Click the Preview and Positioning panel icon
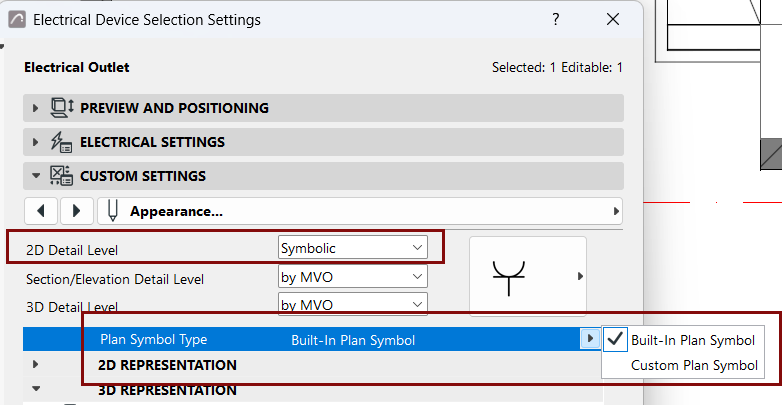The width and height of the screenshot is (782, 405). (x=62, y=108)
